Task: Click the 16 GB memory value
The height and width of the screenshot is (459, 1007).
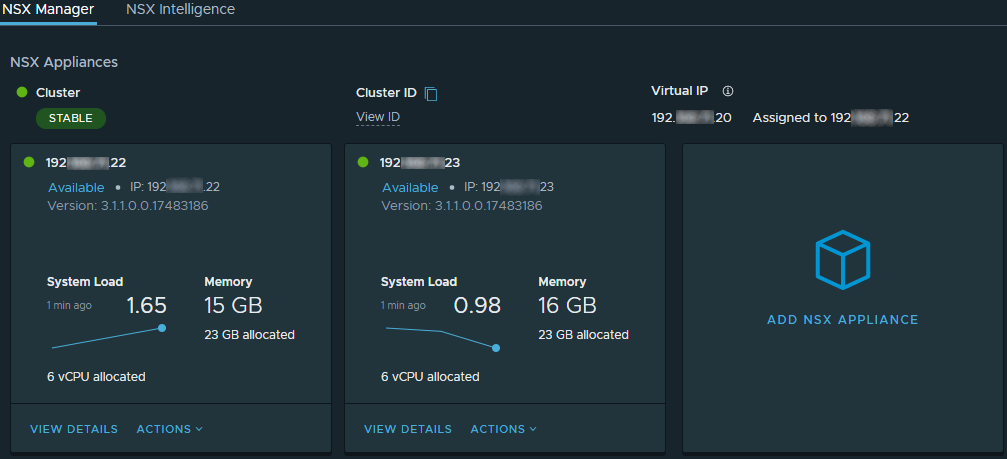Action: click(x=567, y=306)
